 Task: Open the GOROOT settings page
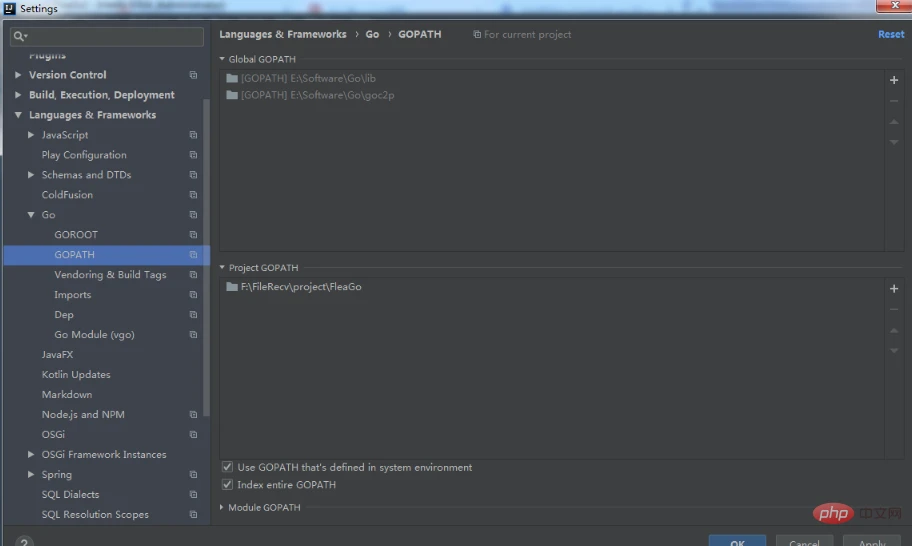76,234
